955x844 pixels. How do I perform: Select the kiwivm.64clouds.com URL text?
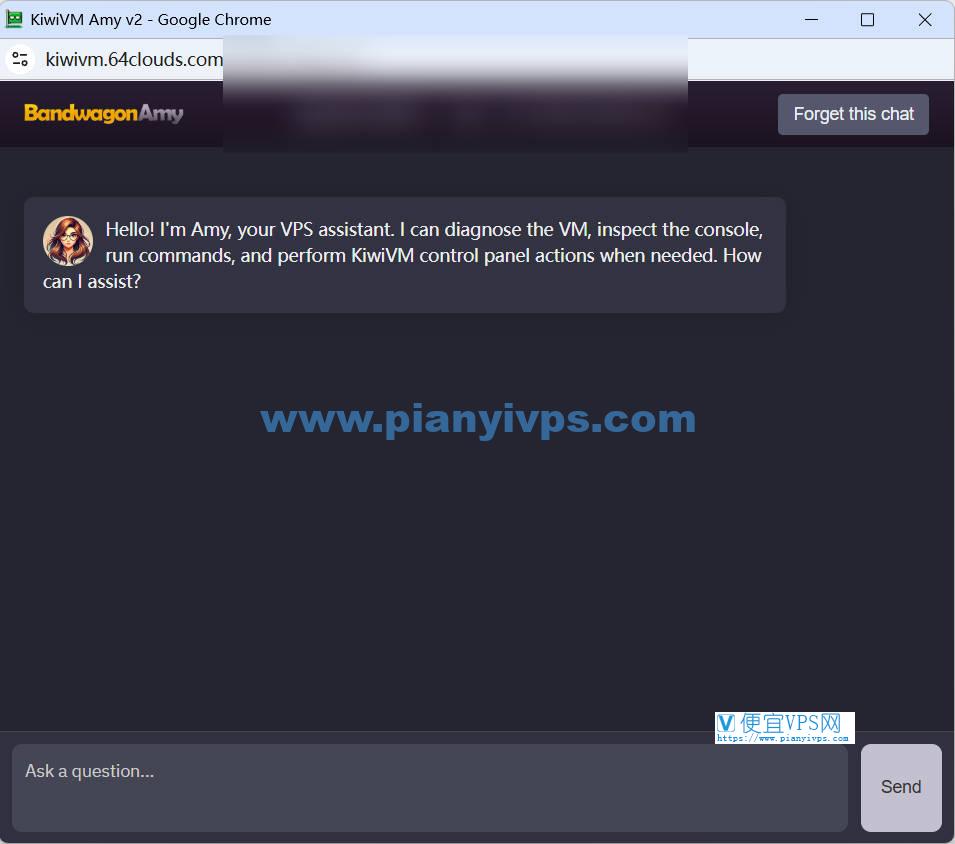[x=134, y=60]
